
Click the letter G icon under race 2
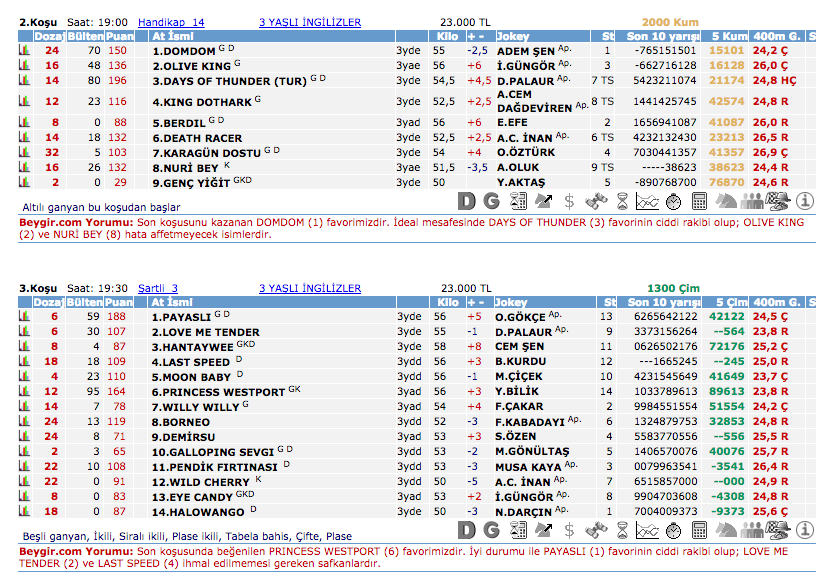pyautogui.click(x=493, y=200)
